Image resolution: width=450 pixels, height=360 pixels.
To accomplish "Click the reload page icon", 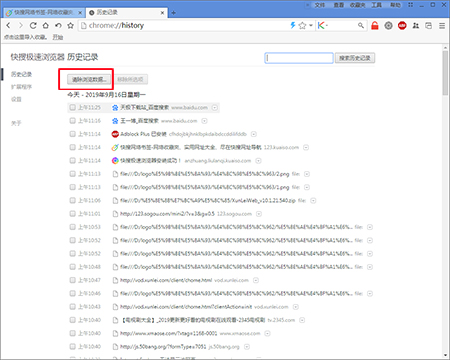I will tap(33, 25).
